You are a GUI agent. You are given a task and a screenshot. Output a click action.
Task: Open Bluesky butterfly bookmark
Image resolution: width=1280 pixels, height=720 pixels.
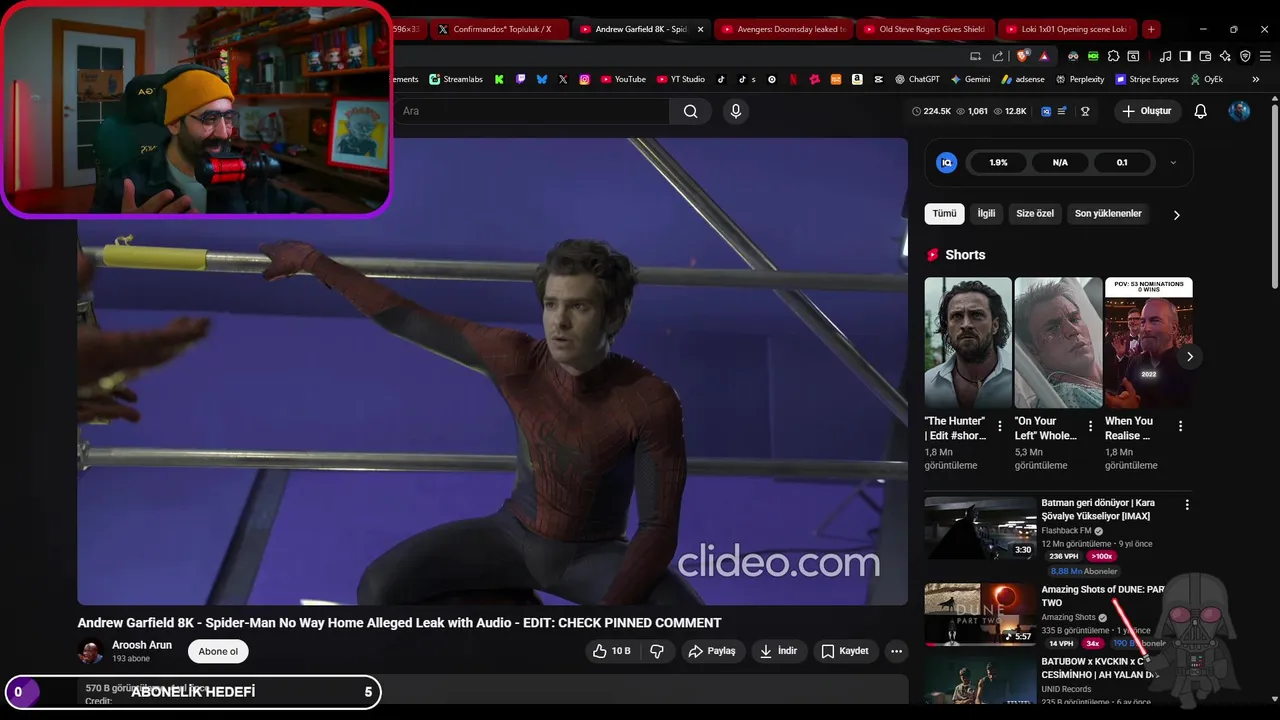point(542,79)
